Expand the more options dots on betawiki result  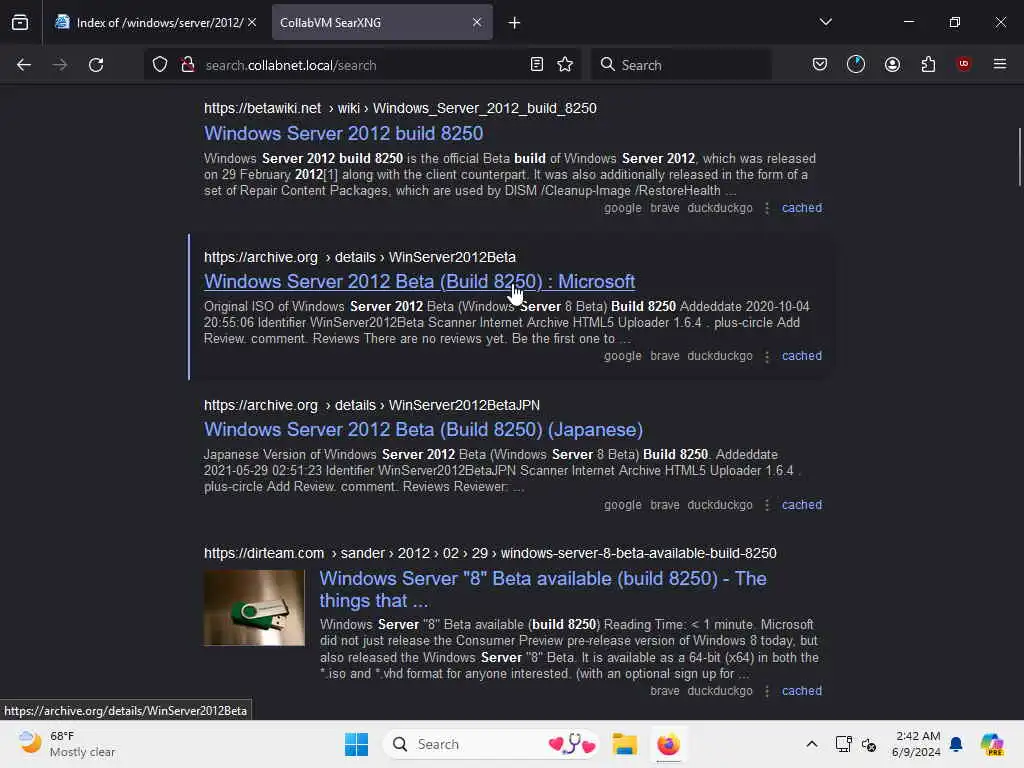[x=767, y=208]
